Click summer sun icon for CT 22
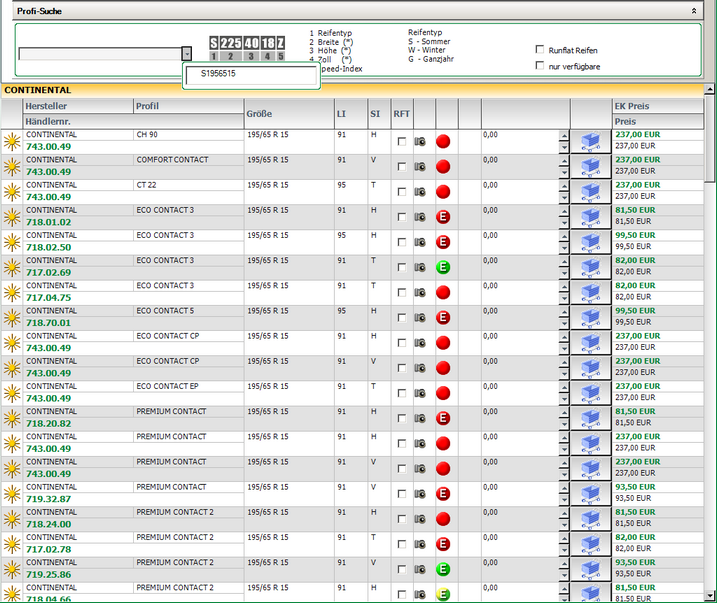 (12, 192)
